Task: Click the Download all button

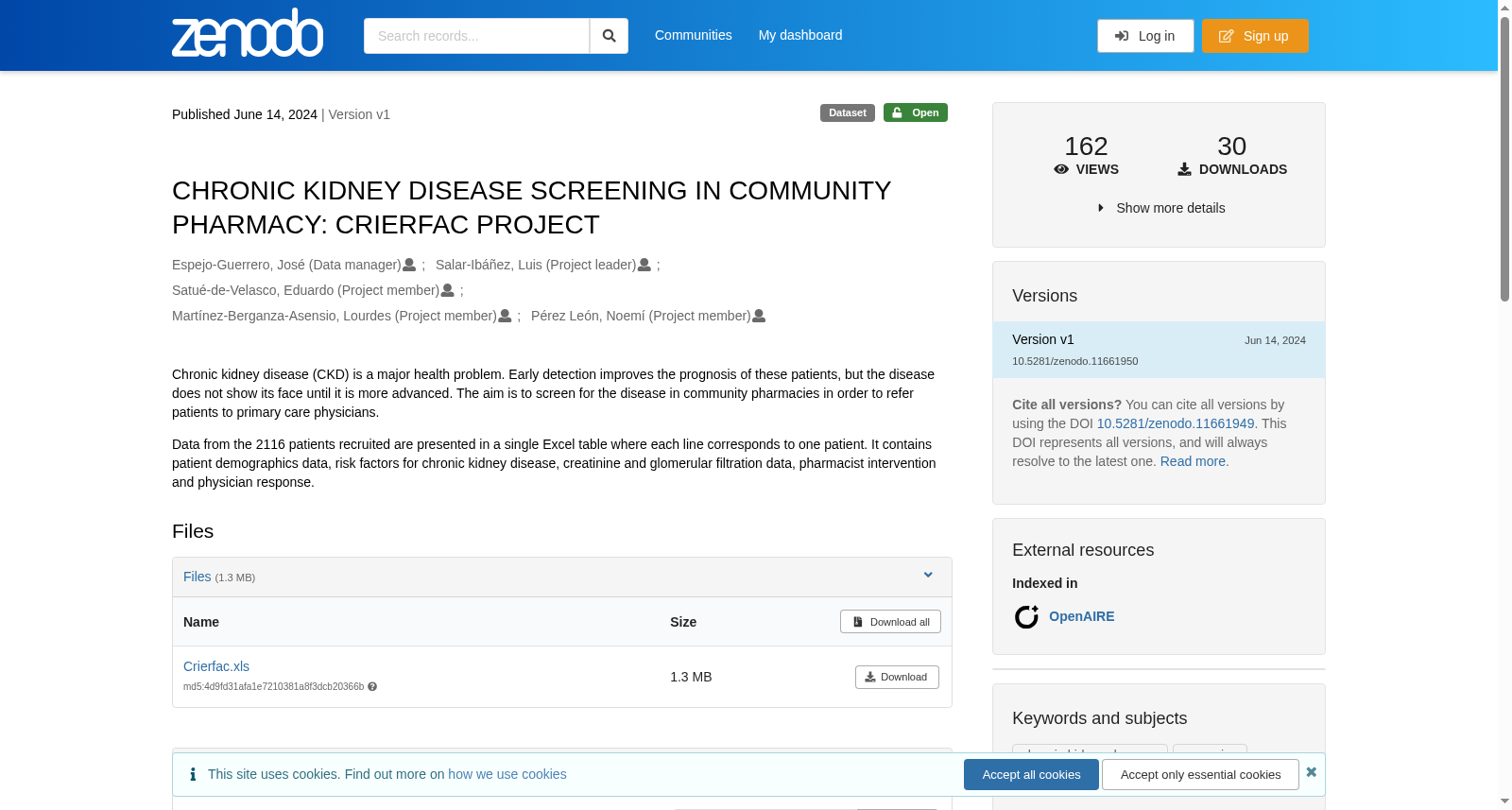Action: click(890, 621)
